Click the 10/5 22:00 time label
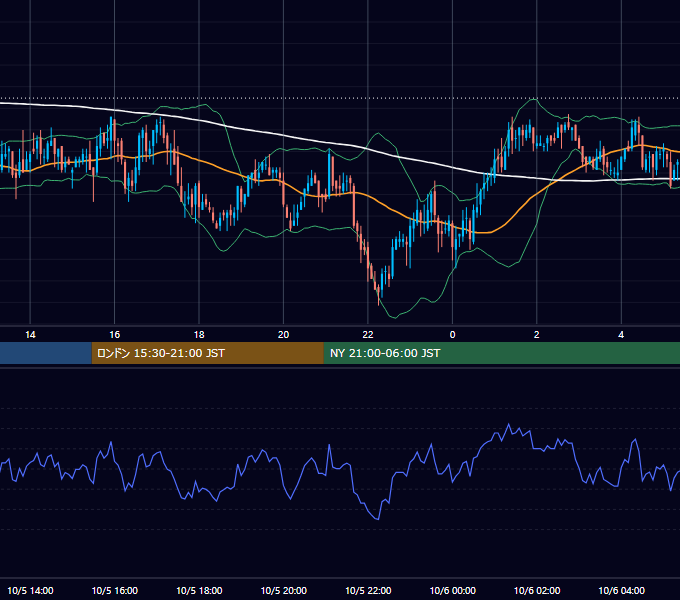The image size is (680, 600). point(368,590)
